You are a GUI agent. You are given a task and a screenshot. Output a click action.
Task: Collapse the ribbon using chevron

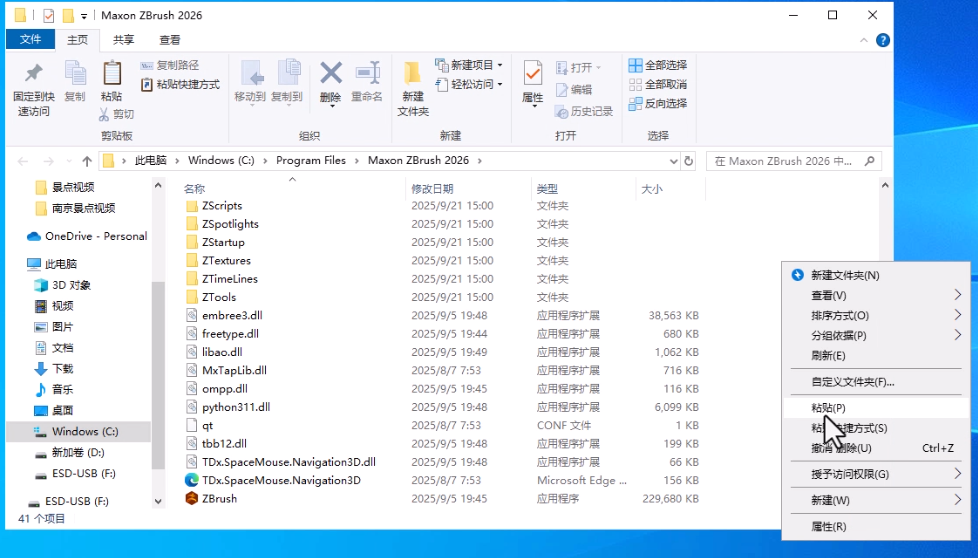(863, 41)
